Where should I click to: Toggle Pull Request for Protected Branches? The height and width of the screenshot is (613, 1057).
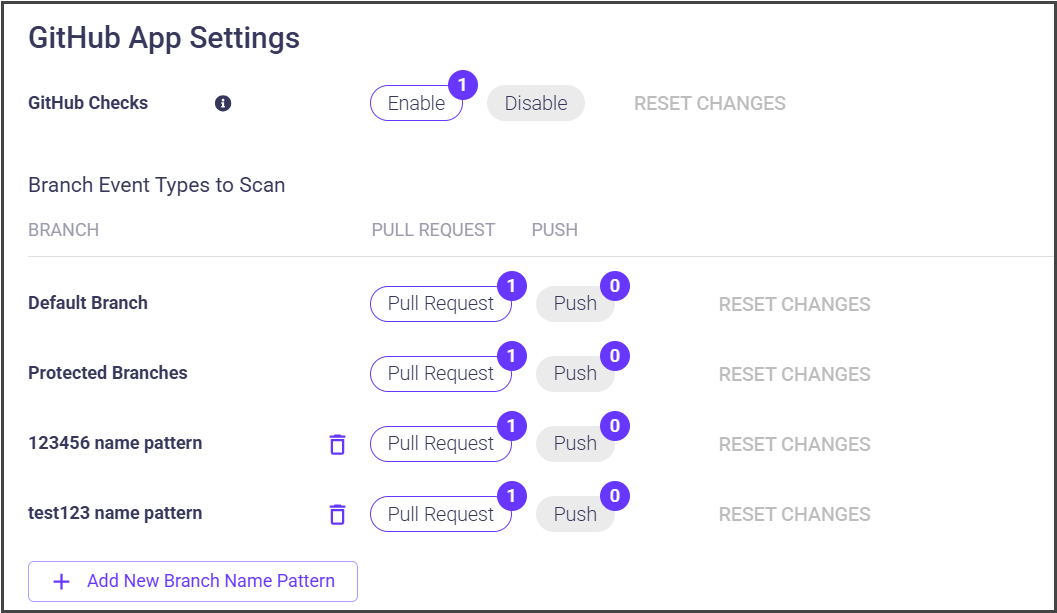pyautogui.click(x=440, y=374)
